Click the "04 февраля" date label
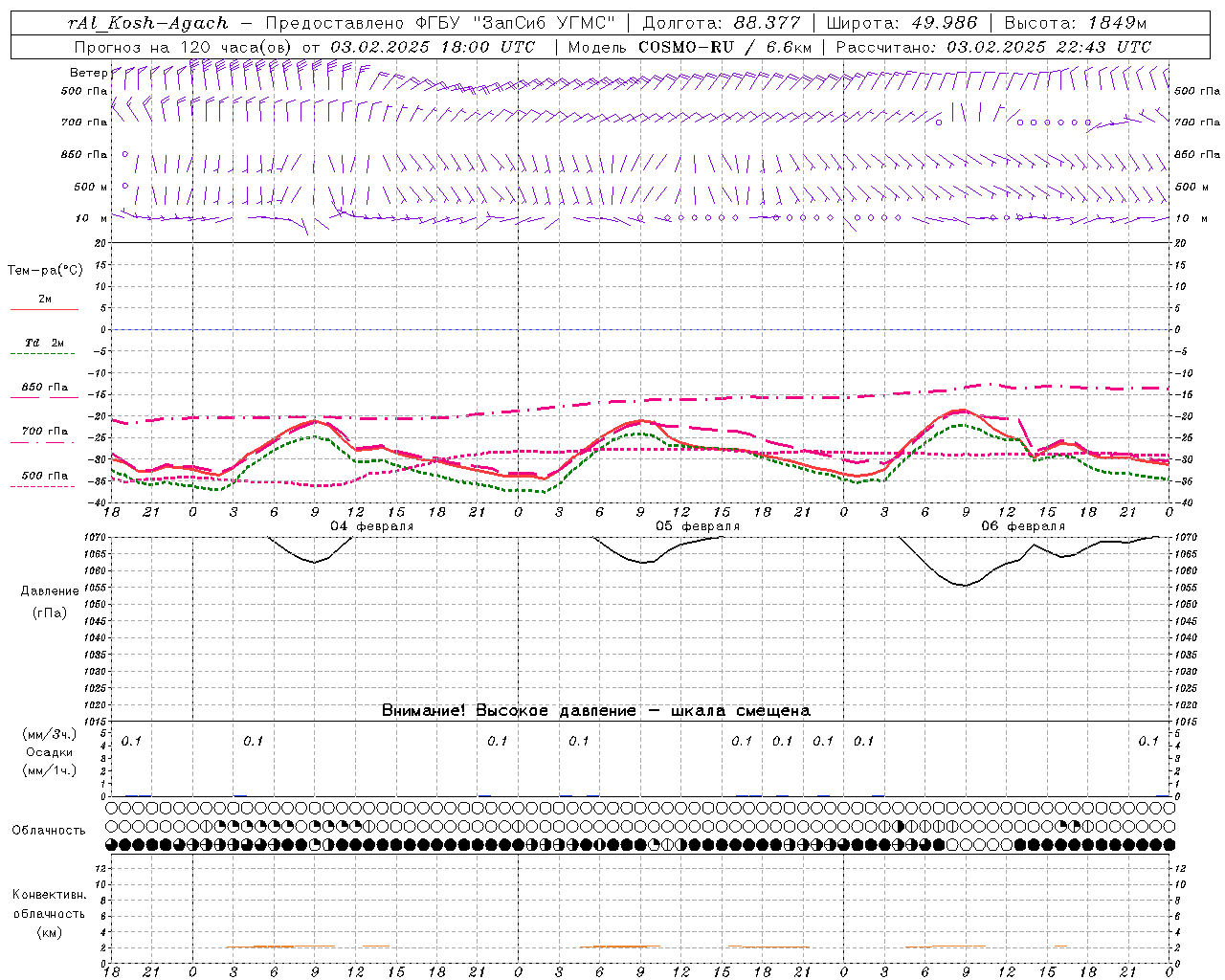This screenshot has height=980, width=1225. pyautogui.click(x=372, y=526)
